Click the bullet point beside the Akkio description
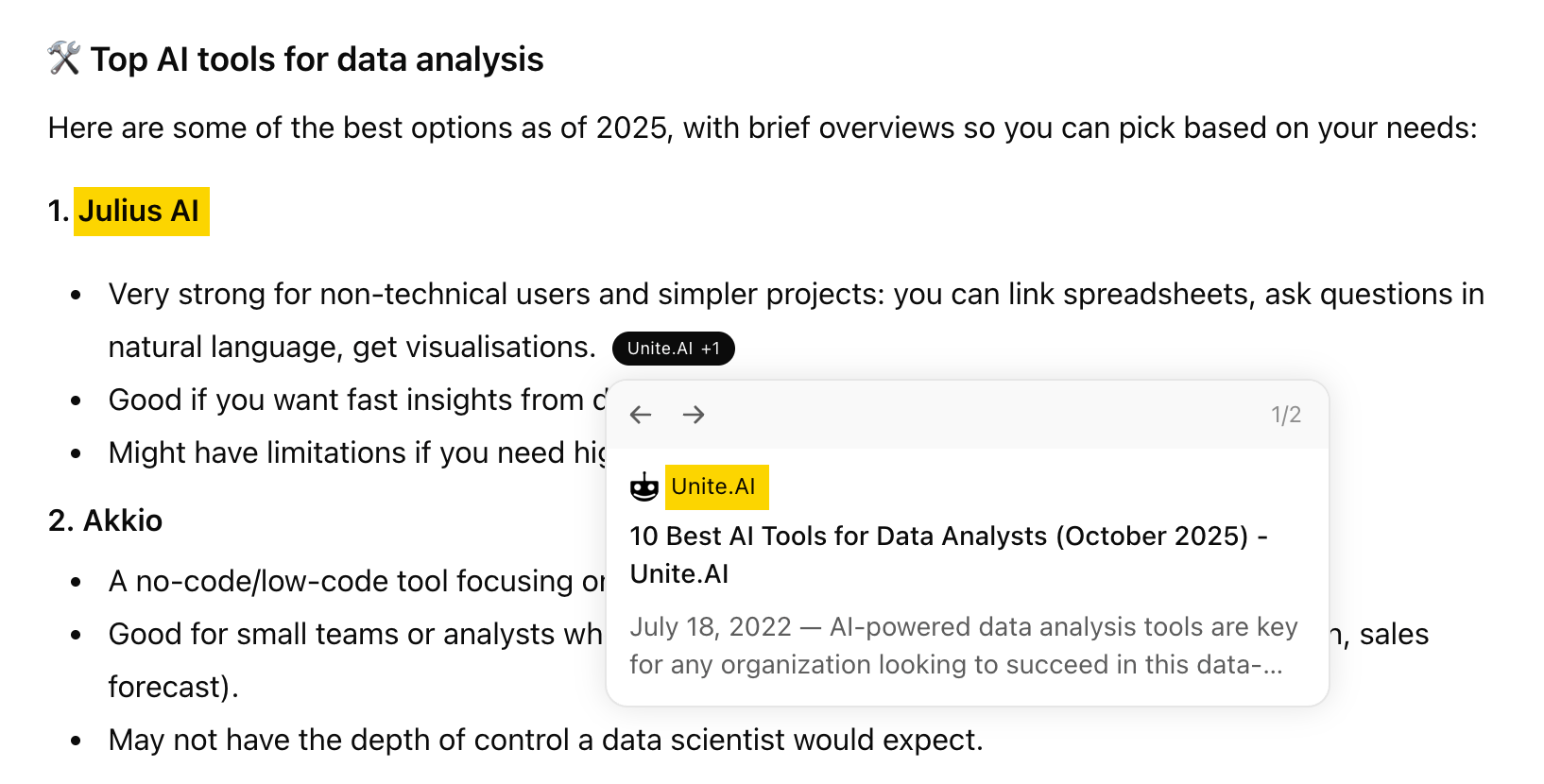 click(x=76, y=581)
